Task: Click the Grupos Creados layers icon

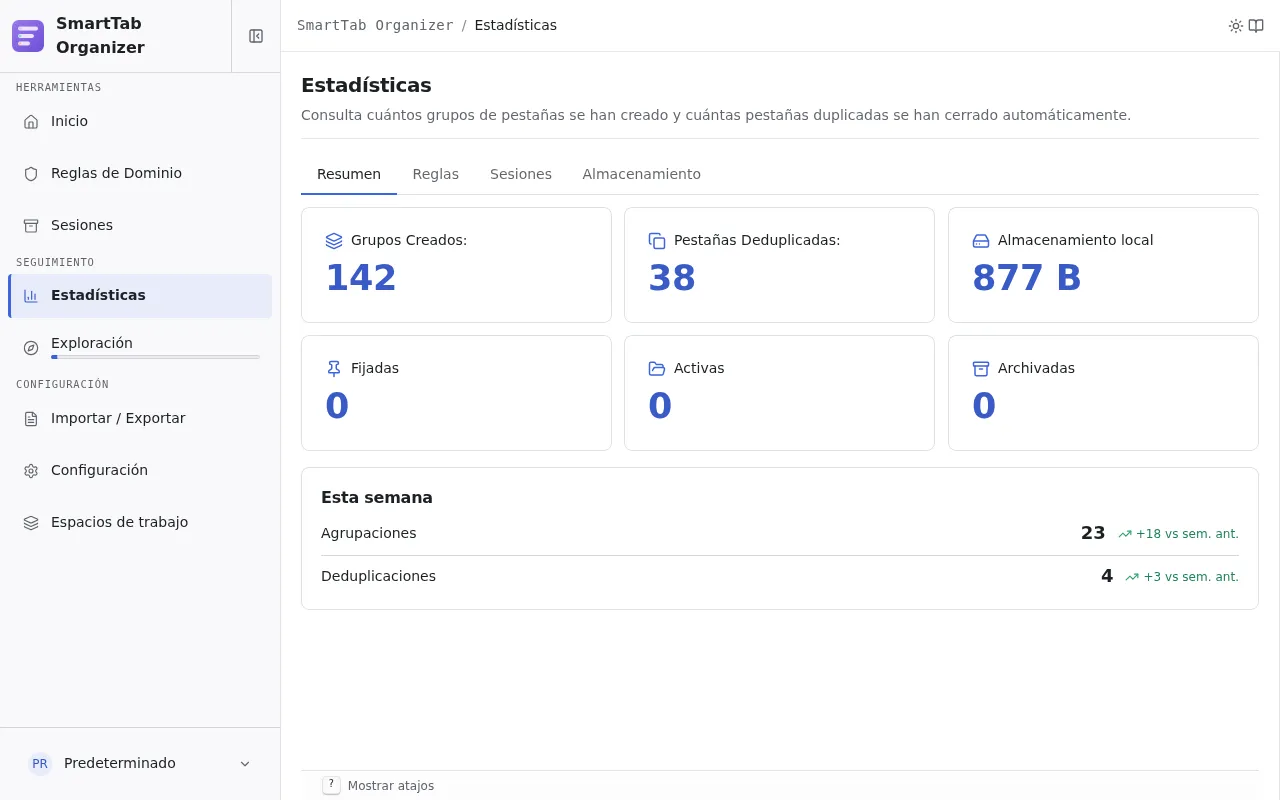Action: coord(334,240)
